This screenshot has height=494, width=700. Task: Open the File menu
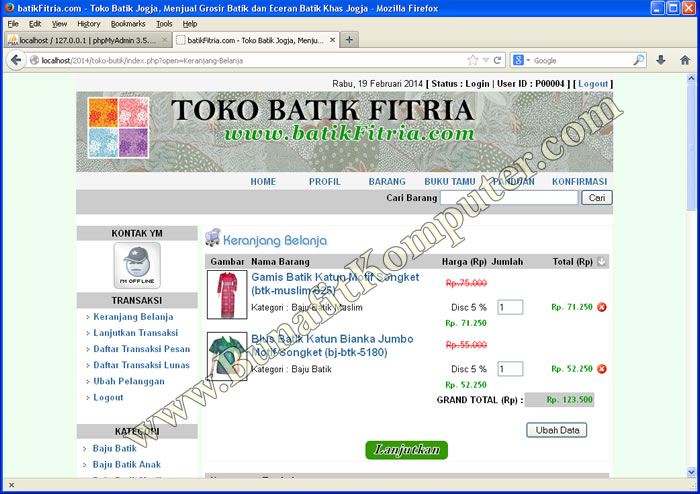[x=13, y=24]
